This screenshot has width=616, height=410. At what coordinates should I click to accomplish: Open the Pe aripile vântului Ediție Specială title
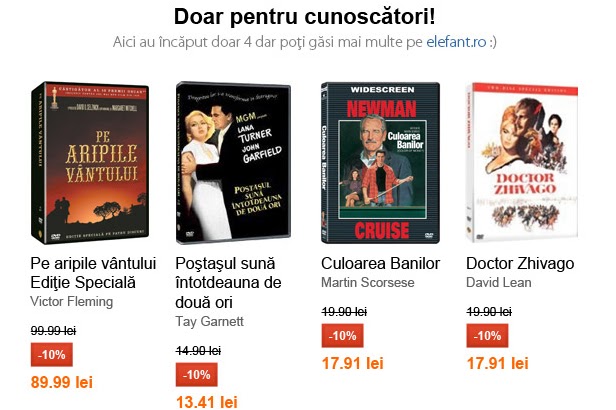93,273
